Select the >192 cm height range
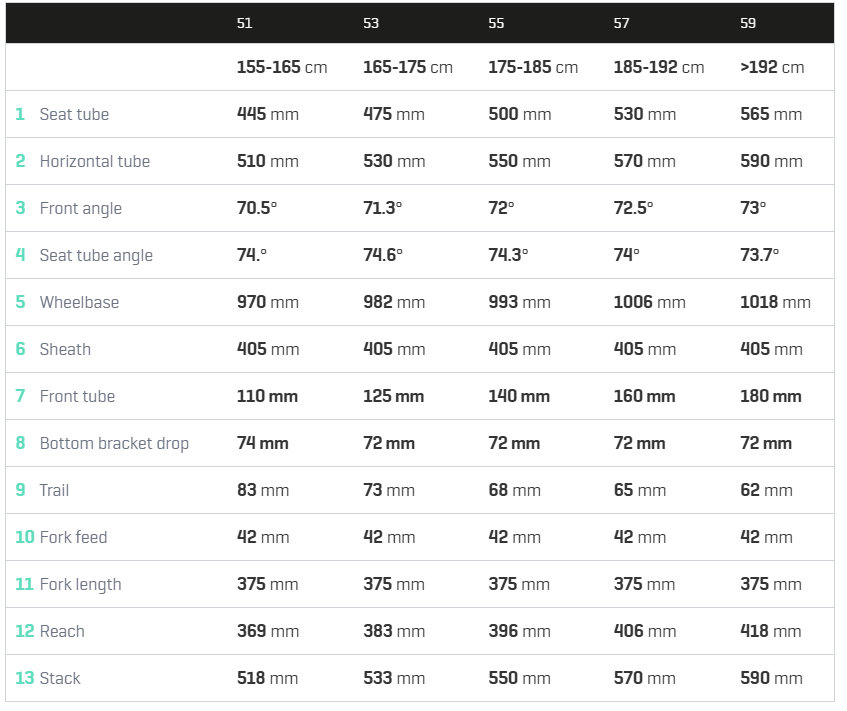Image resolution: width=847 pixels, height=711 pixels. (772, 67)
